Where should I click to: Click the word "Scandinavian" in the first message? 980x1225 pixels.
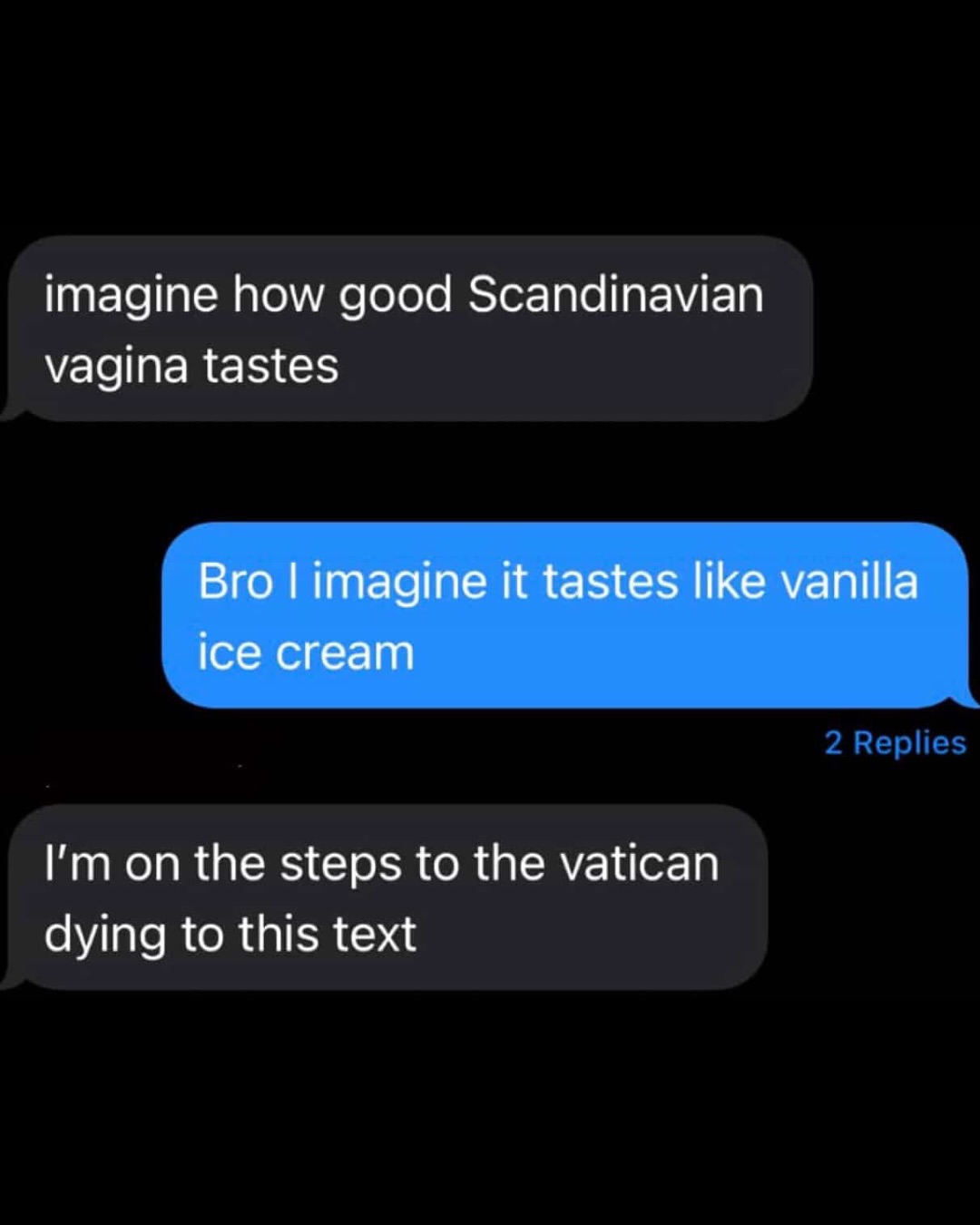(x=615, y=295)
